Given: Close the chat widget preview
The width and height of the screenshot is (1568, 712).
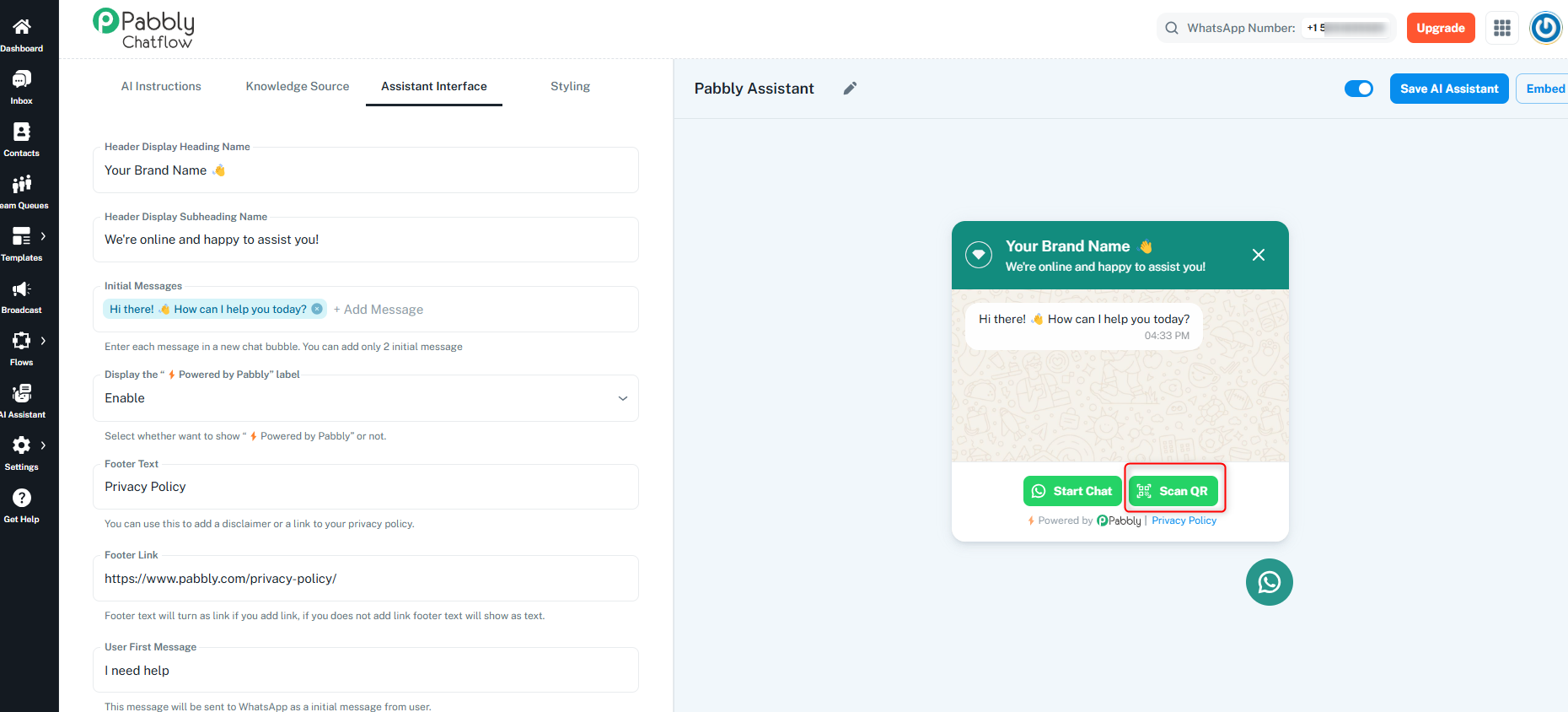Looking at the screenshot, I should [1259, 255].
